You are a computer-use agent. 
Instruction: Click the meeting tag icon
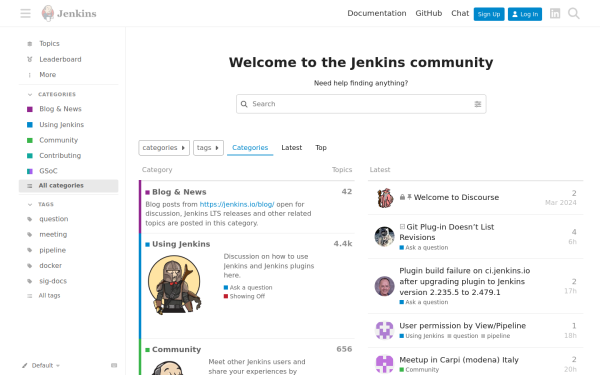pyautogui.click(x=30, y=235)
